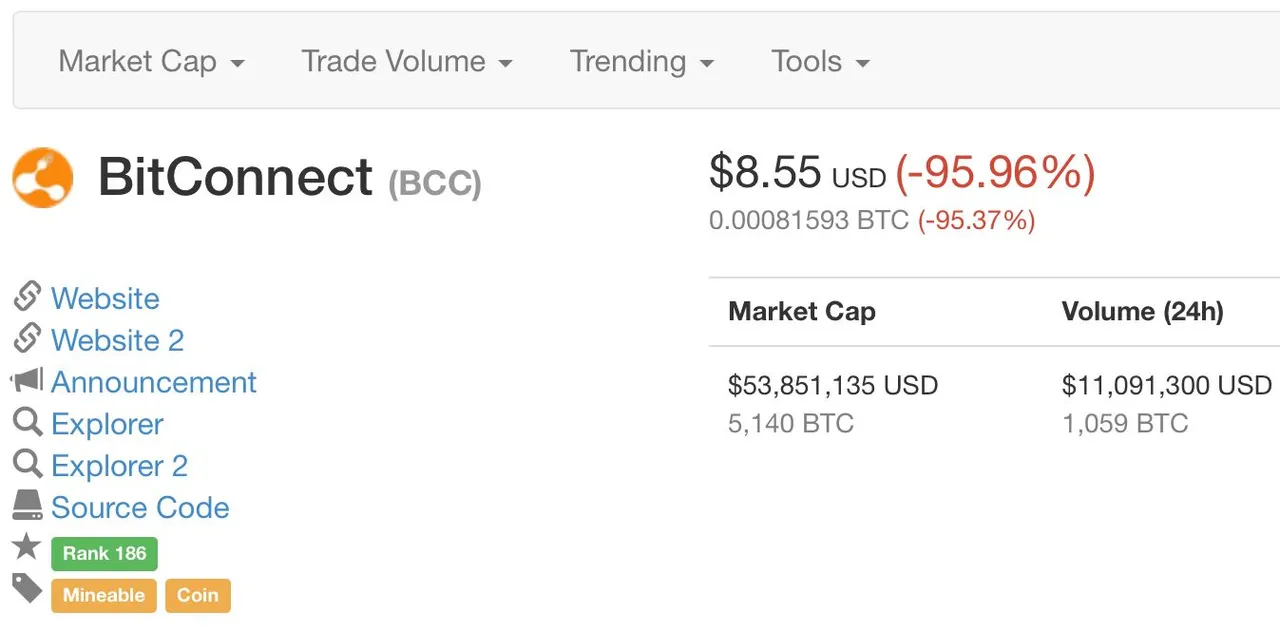Open the Source Code link

point(140,508)
